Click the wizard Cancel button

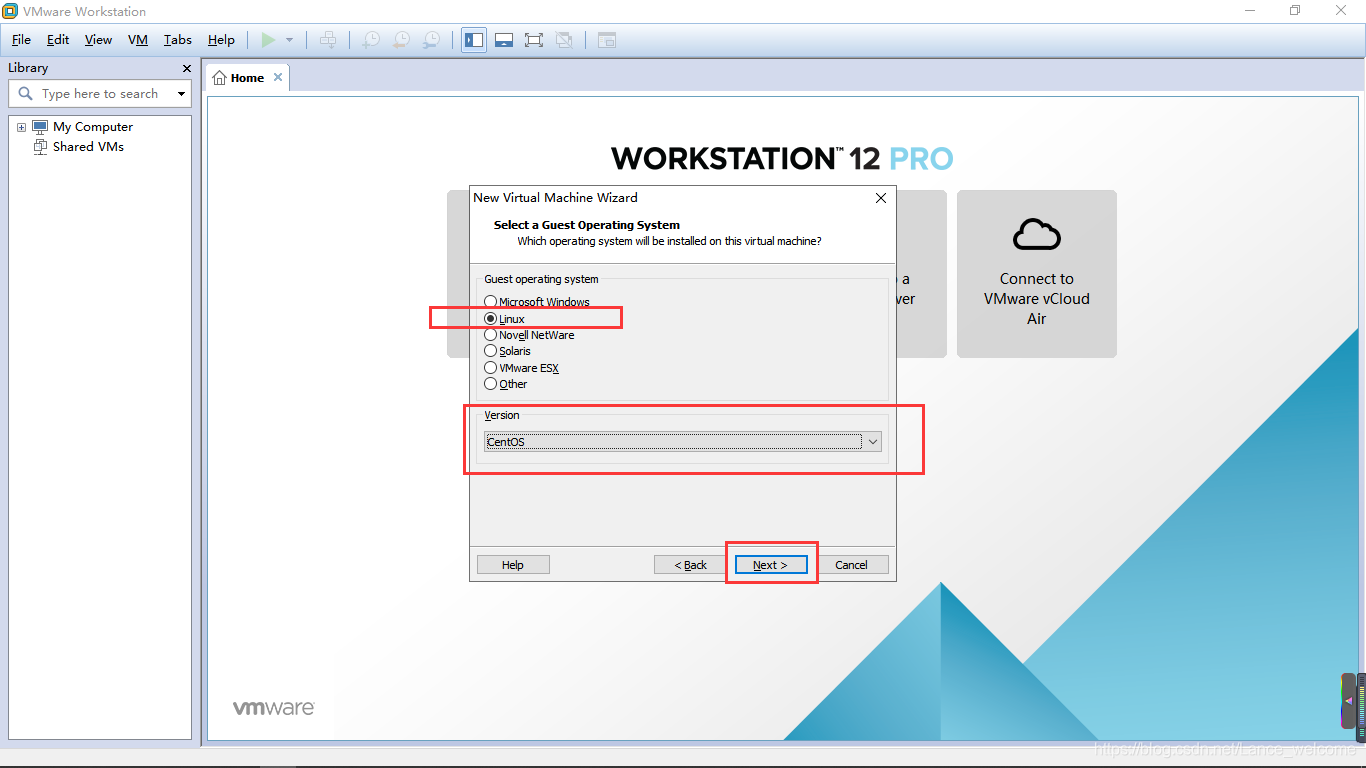point(852,565)
